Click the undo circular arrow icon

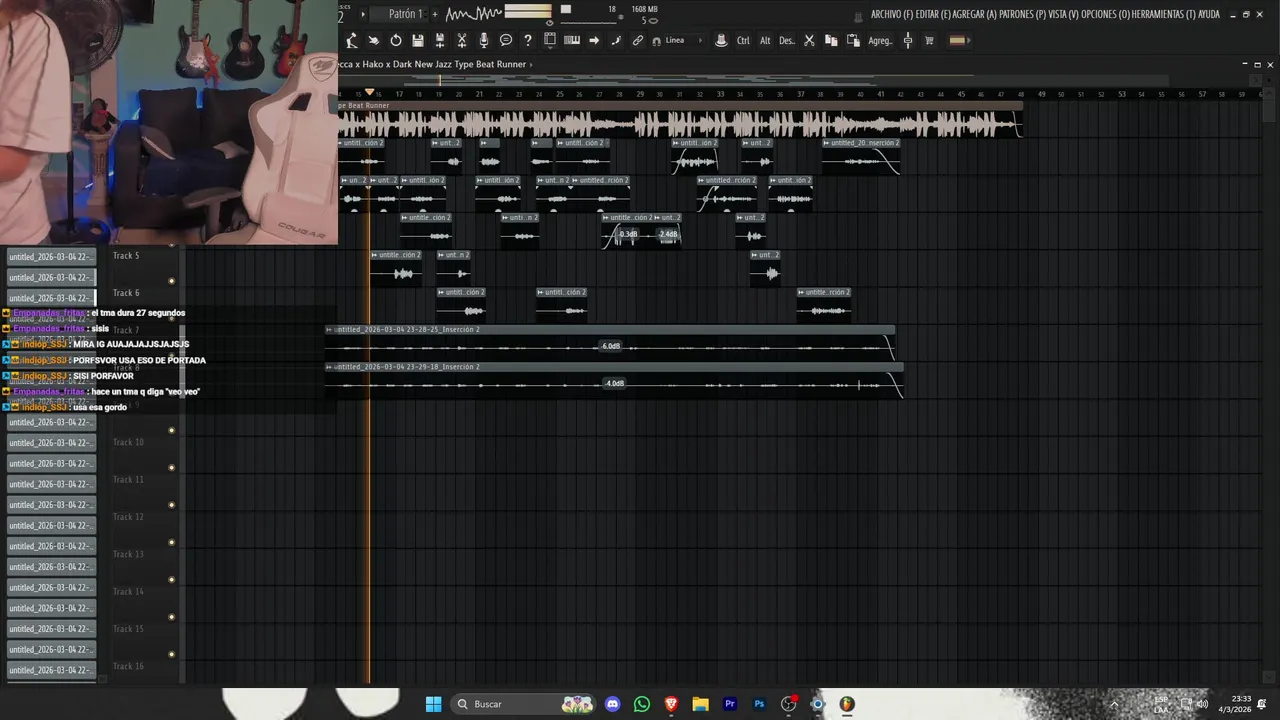[x=396, y=40]
